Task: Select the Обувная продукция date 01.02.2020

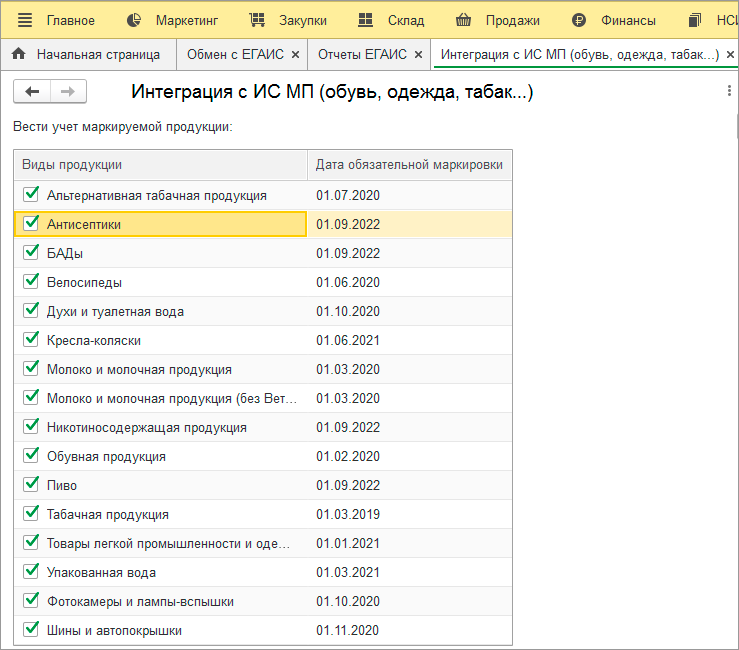Action: tap(409, 456)
